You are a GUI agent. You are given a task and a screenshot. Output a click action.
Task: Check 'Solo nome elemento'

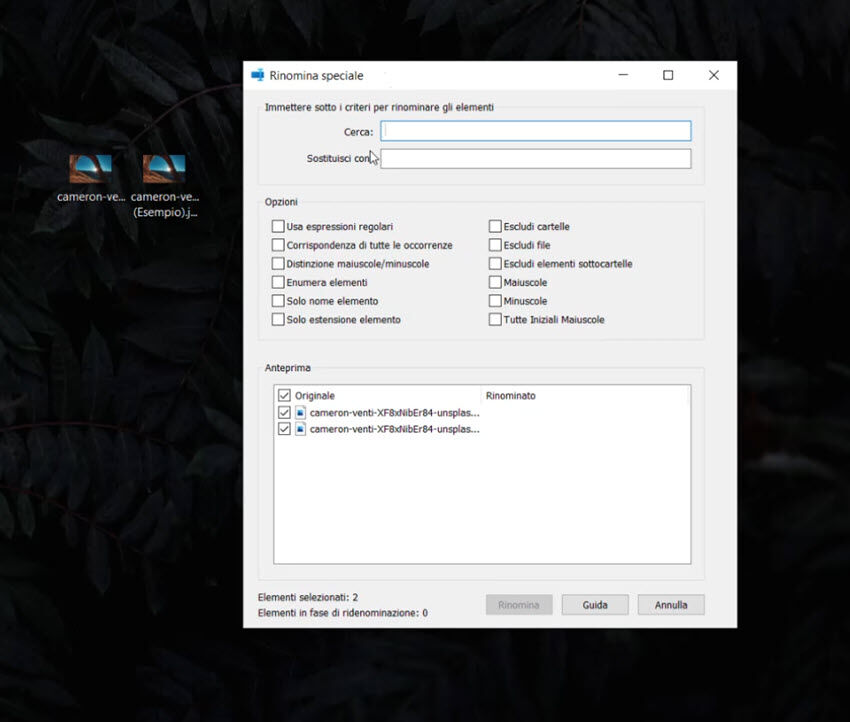pyautogui.click(x=278, y=301)
